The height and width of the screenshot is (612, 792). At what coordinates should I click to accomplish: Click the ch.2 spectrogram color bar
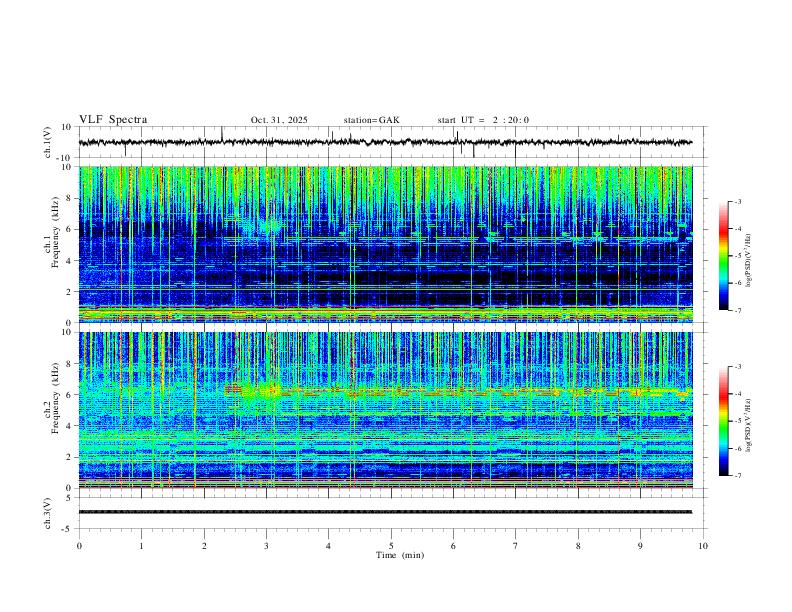click(723, 421)
